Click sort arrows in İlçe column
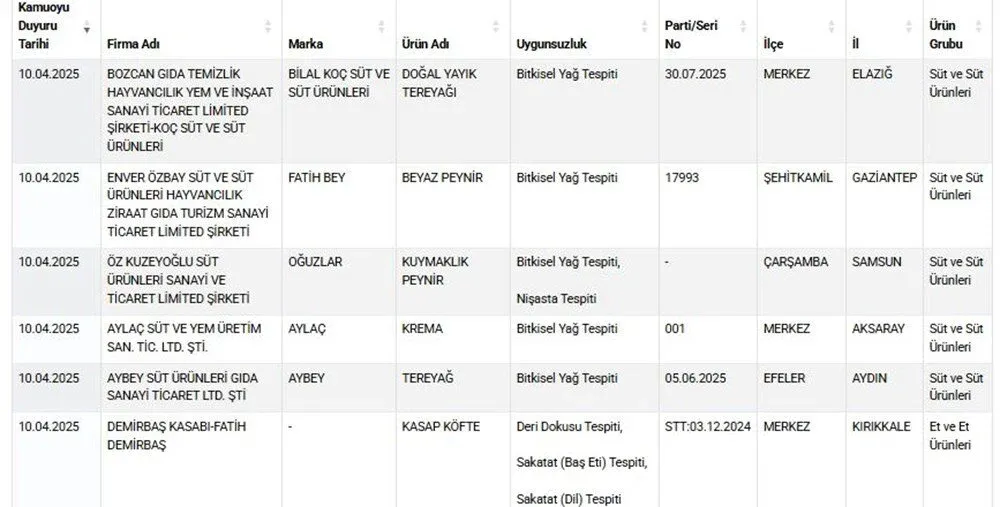 pyautogui.click(x=833, y=27)
